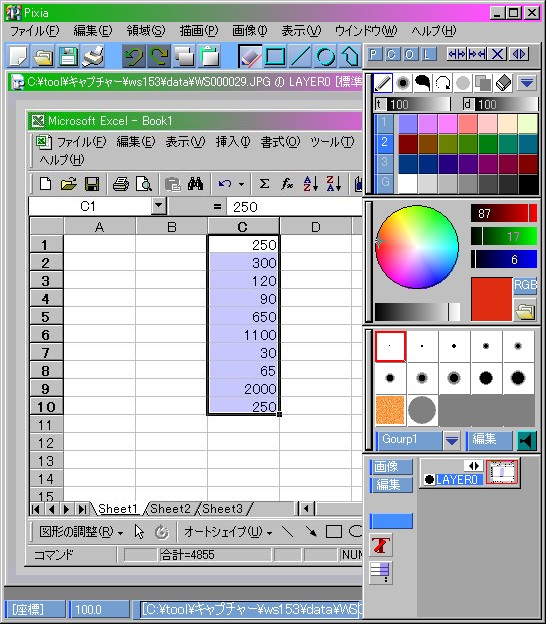Redo action with green arrow icon
Image resolution: width=546 pixels, height=624 pixels.
[158, 56]
